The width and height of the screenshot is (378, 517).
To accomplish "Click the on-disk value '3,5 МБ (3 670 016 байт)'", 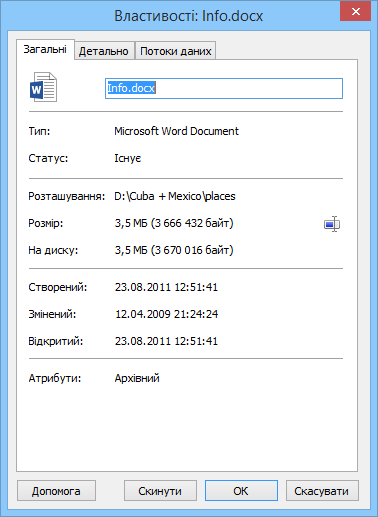I will pos(174,250).
